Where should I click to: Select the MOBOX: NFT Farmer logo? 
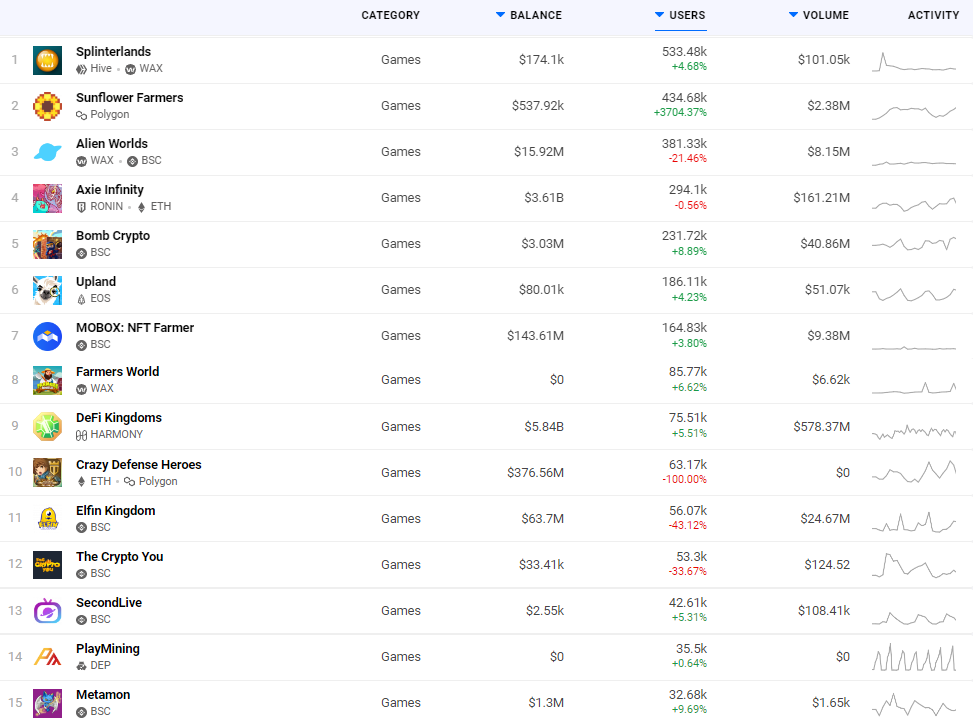[x=47, y=336]
